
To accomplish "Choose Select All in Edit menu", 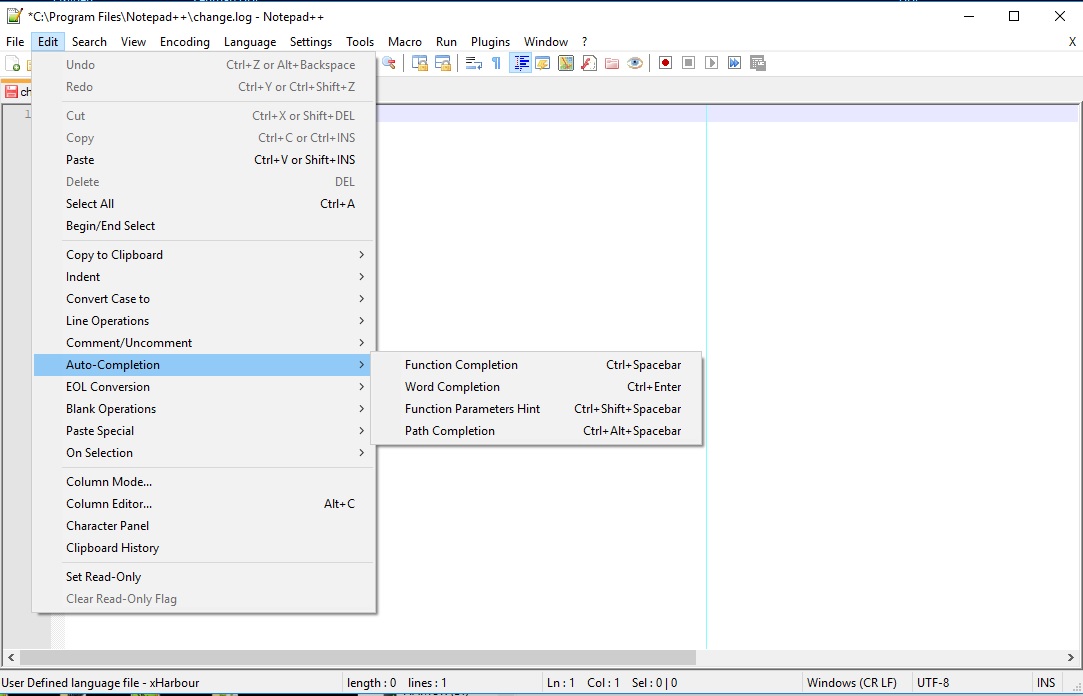I will tap(204, 204).
